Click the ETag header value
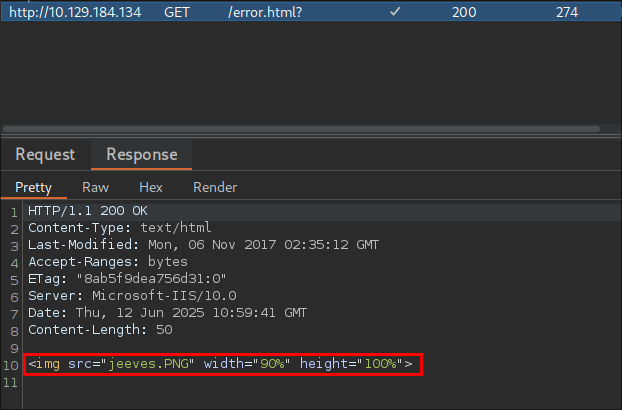The width and height of the screenshot is (622, 410). pyautogui.click(x=151, y=279)
